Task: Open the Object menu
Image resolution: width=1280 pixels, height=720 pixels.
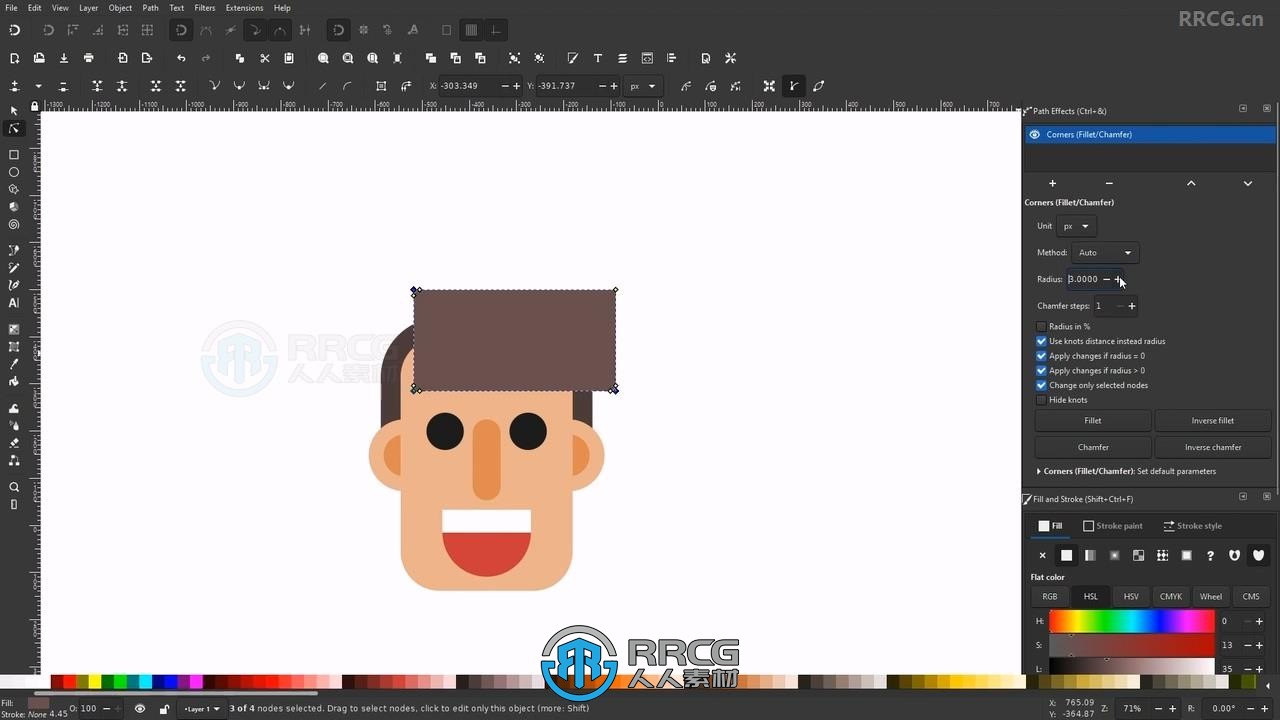Action: [120, 8]
